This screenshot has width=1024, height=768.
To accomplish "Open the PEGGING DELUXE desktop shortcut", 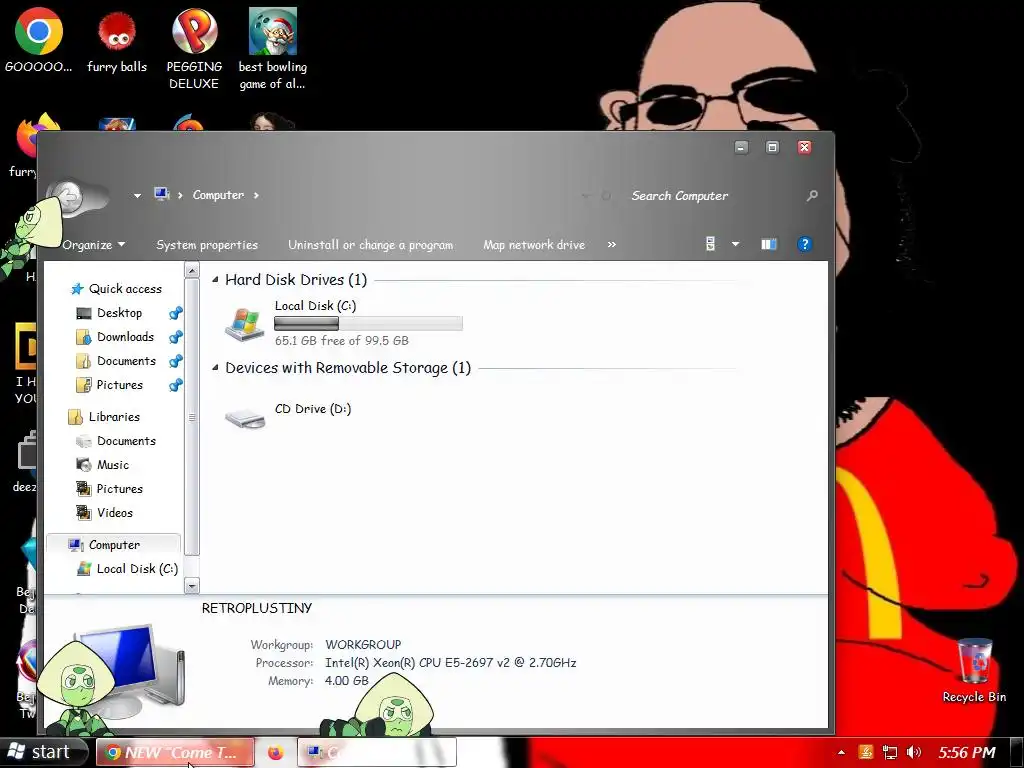I will (194, 49).
